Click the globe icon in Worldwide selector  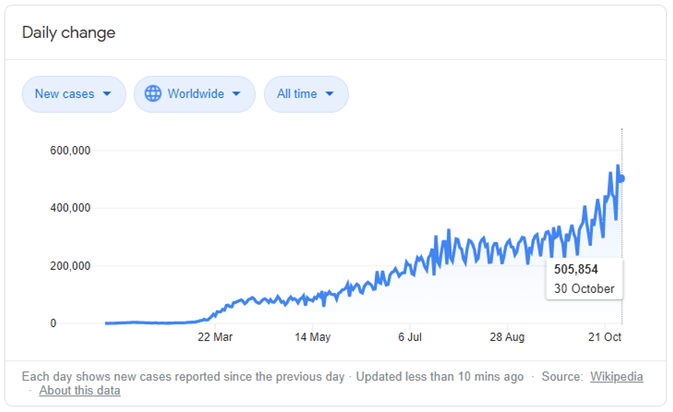153,94
